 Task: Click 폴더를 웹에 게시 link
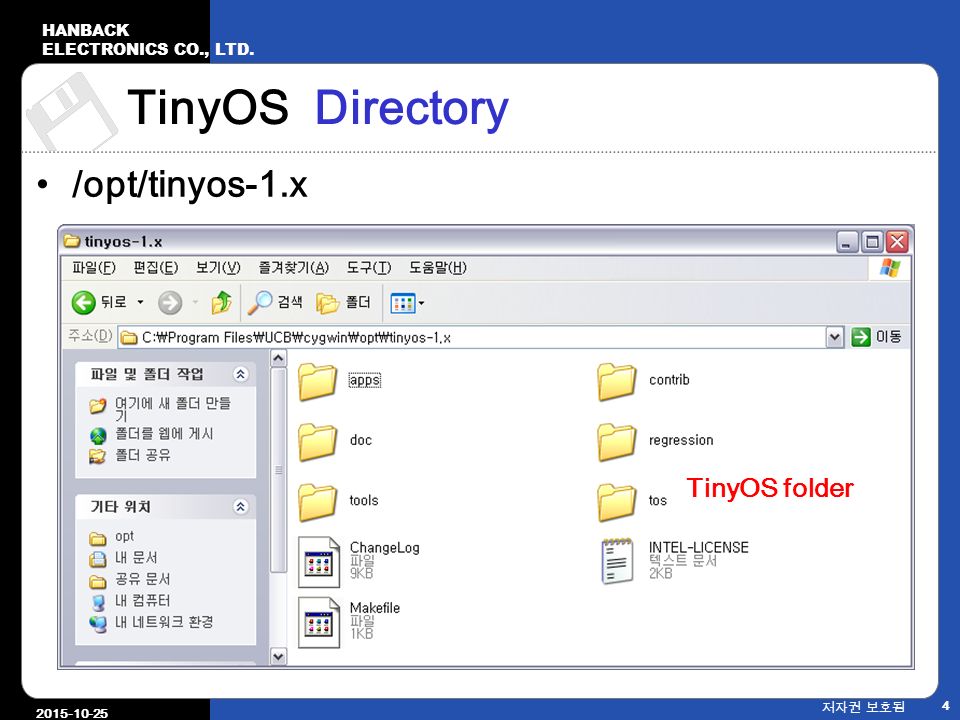164,434
